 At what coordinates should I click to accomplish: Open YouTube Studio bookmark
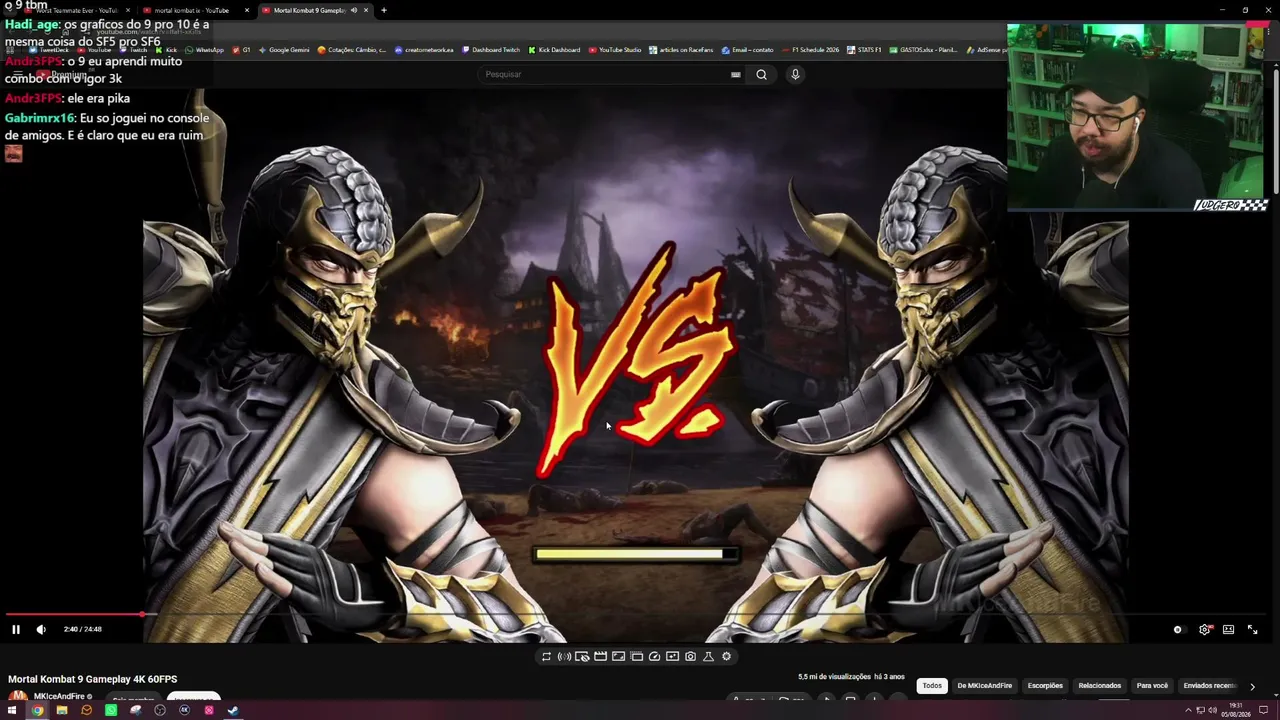point(615,50)
